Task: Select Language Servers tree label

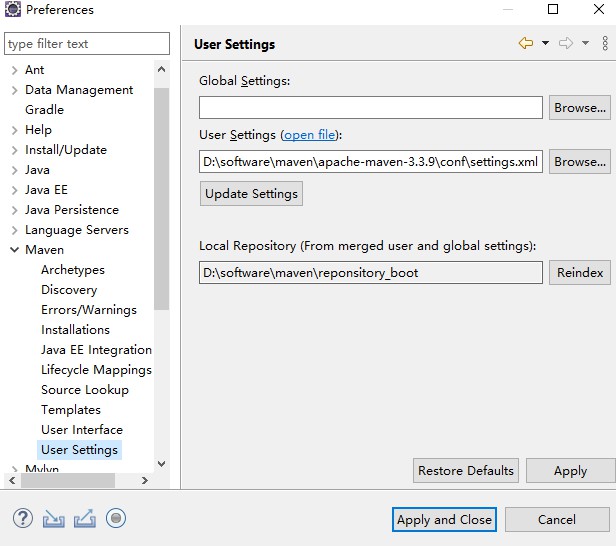Action: click(77, 230)
